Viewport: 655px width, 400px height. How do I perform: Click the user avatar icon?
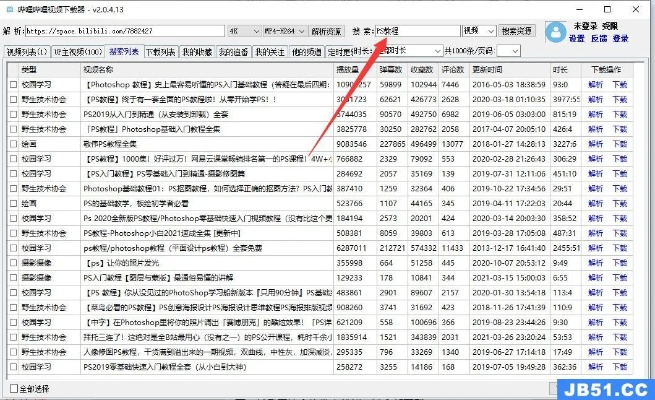(x=557, y=31)
